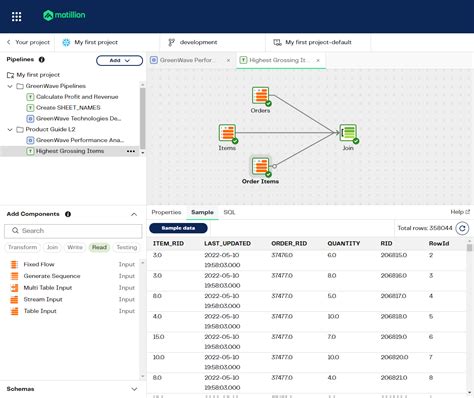Open the Add pipeline dropdown
This screenshot has width=474, height=398.
pos(119,60)
